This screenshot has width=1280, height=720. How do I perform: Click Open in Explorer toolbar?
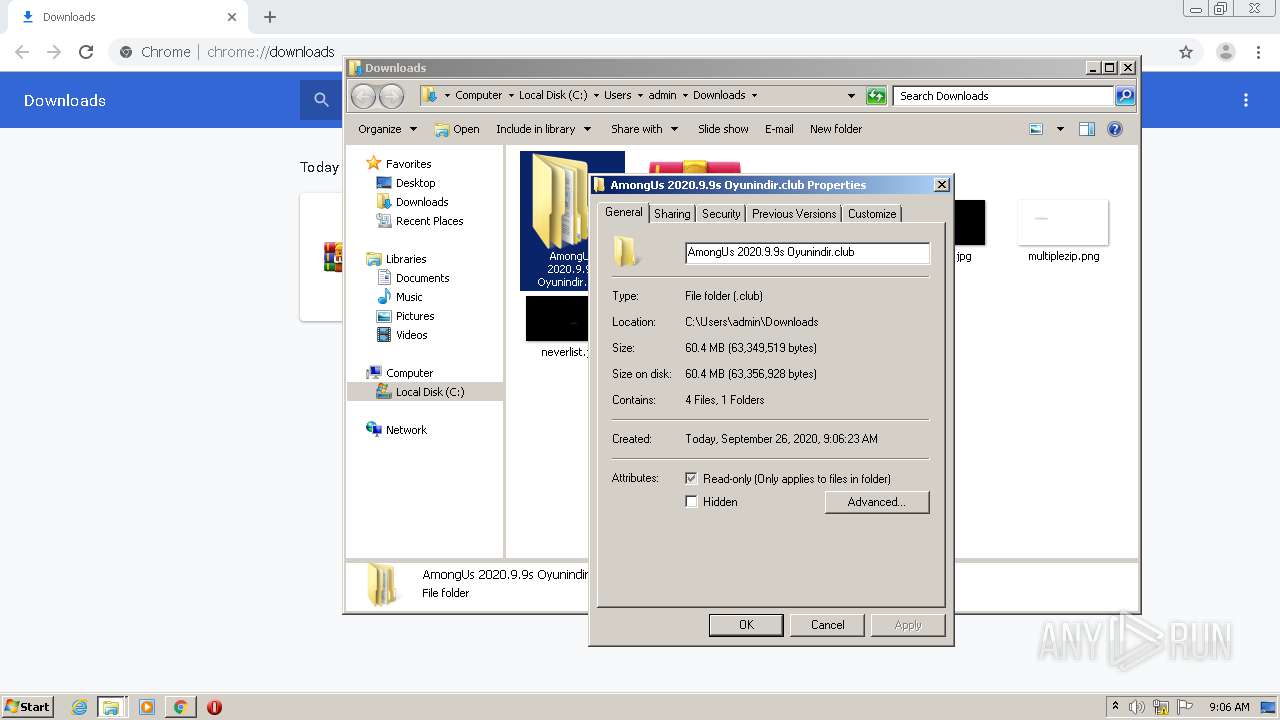[x=457, y=129]
